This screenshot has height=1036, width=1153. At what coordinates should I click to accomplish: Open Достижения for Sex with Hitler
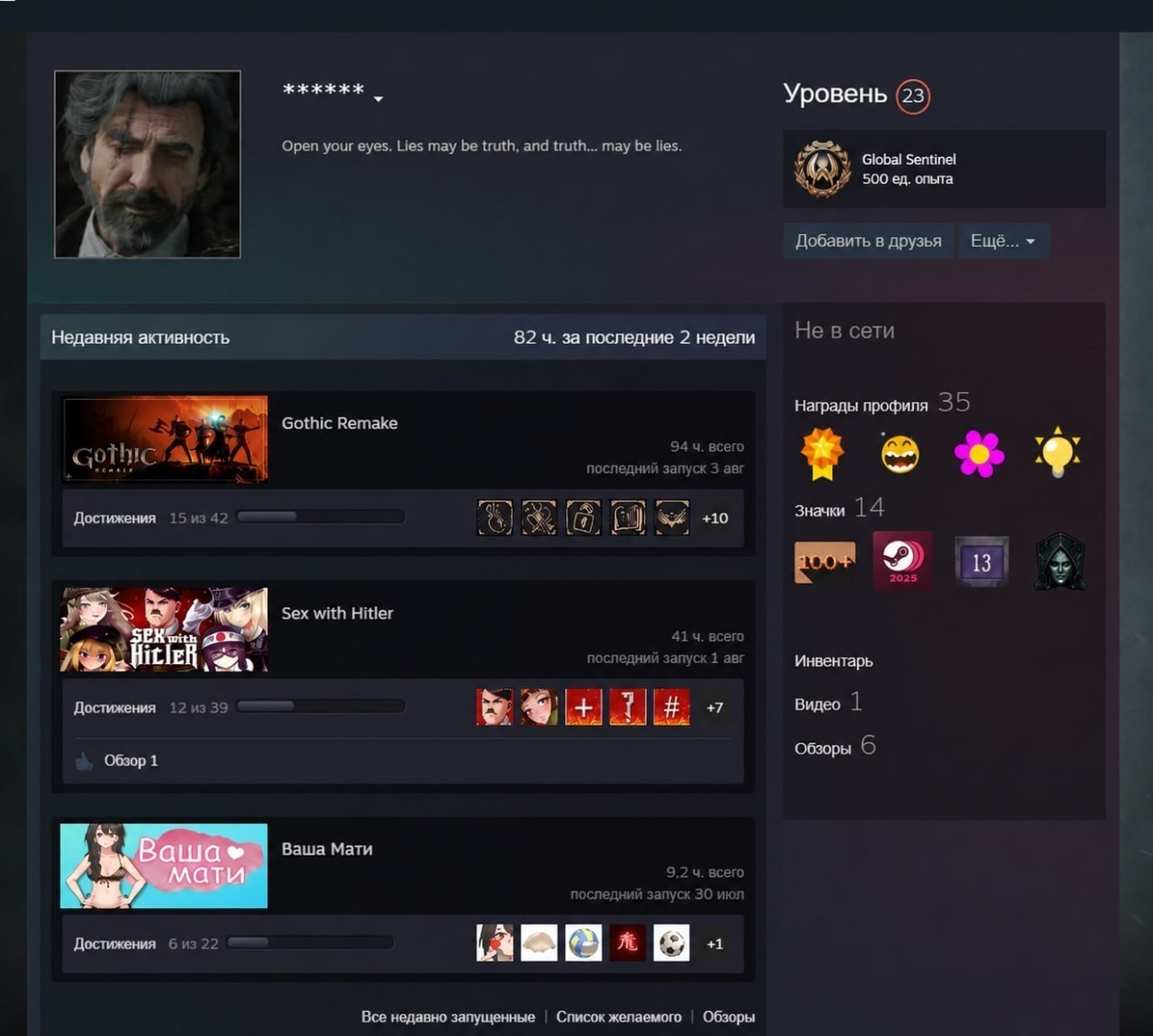[x=114, y=707]
